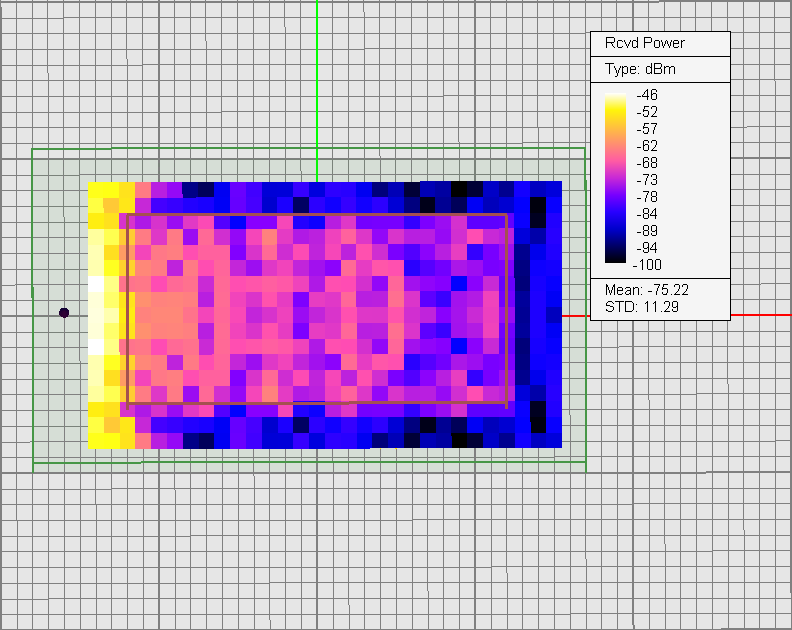792x630 pixels.
Task: Click the Rcvd Power legend title
Action: (x=645, y=43)
